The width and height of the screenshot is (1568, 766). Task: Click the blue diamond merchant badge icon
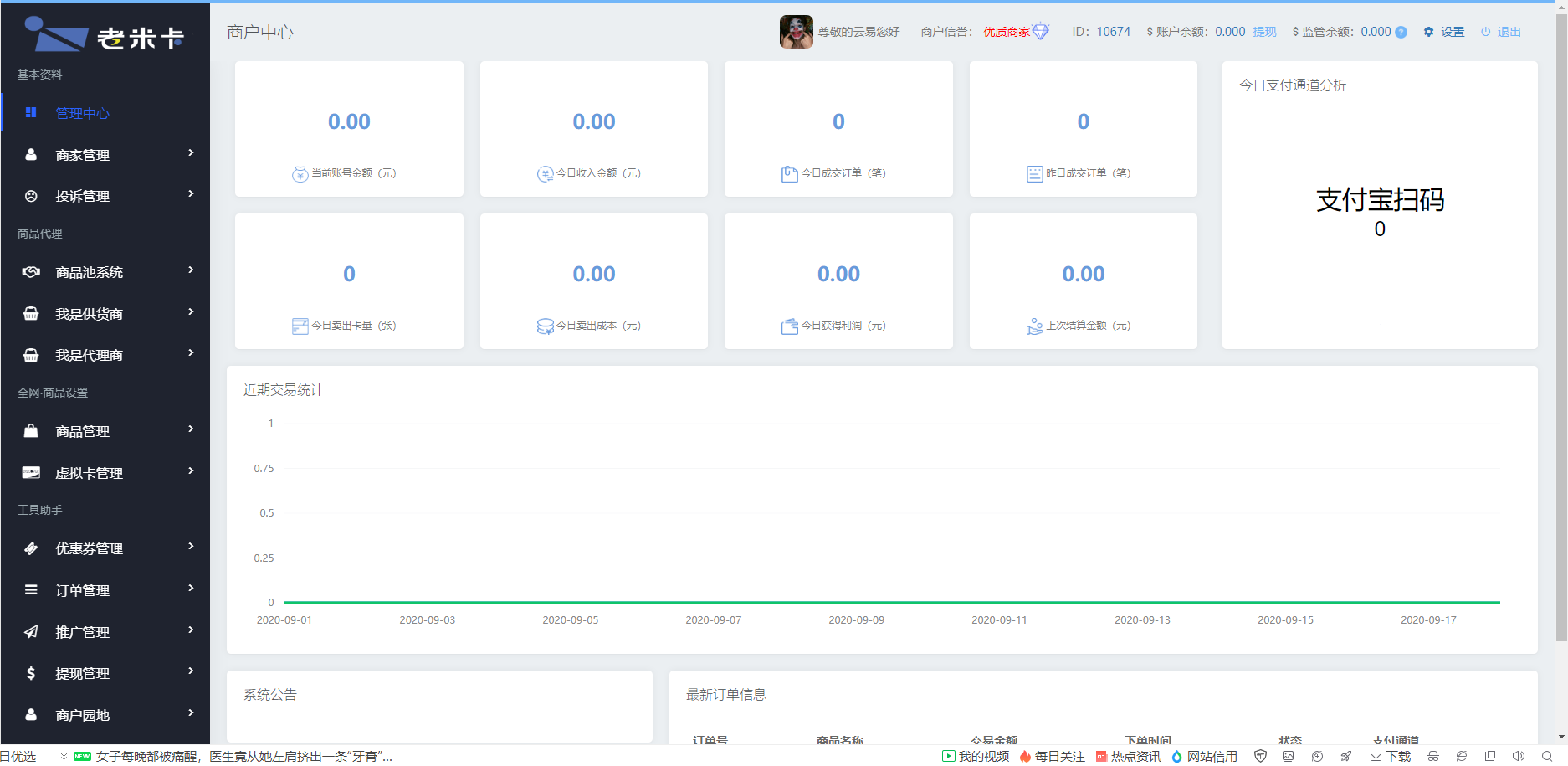[x=1040, y=32]
